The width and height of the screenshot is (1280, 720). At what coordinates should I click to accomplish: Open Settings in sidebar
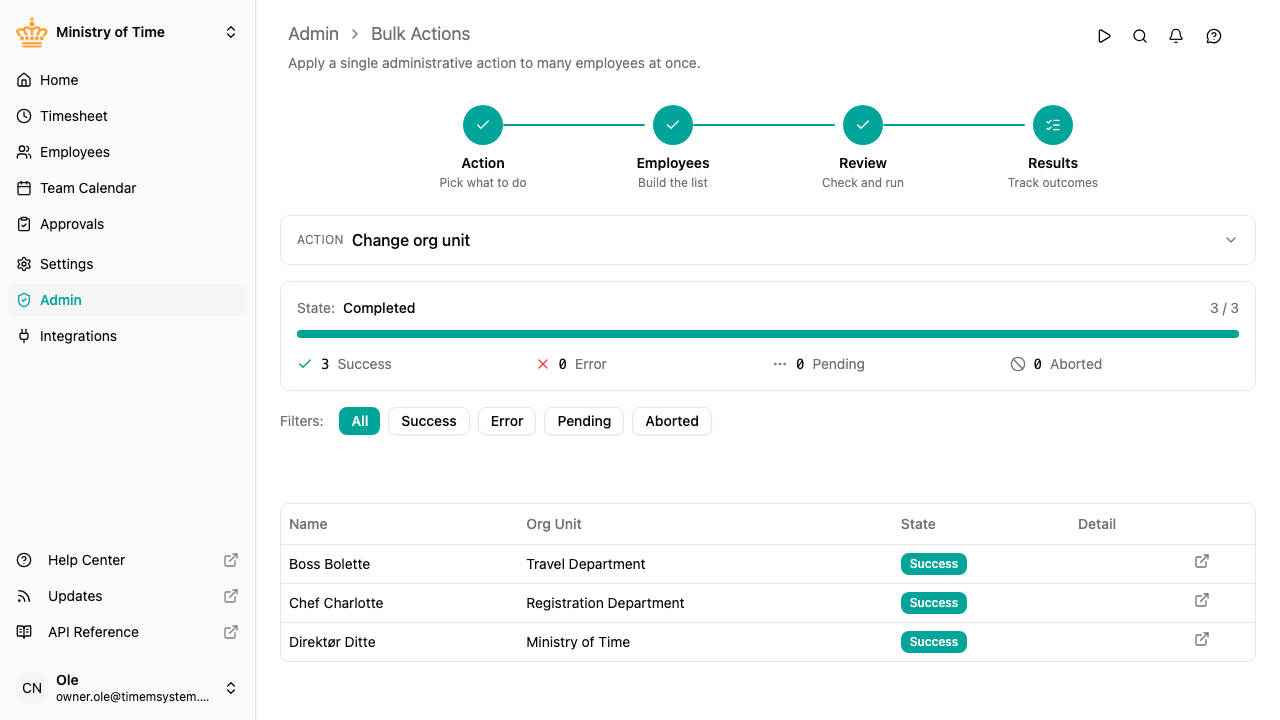[127, 264]
